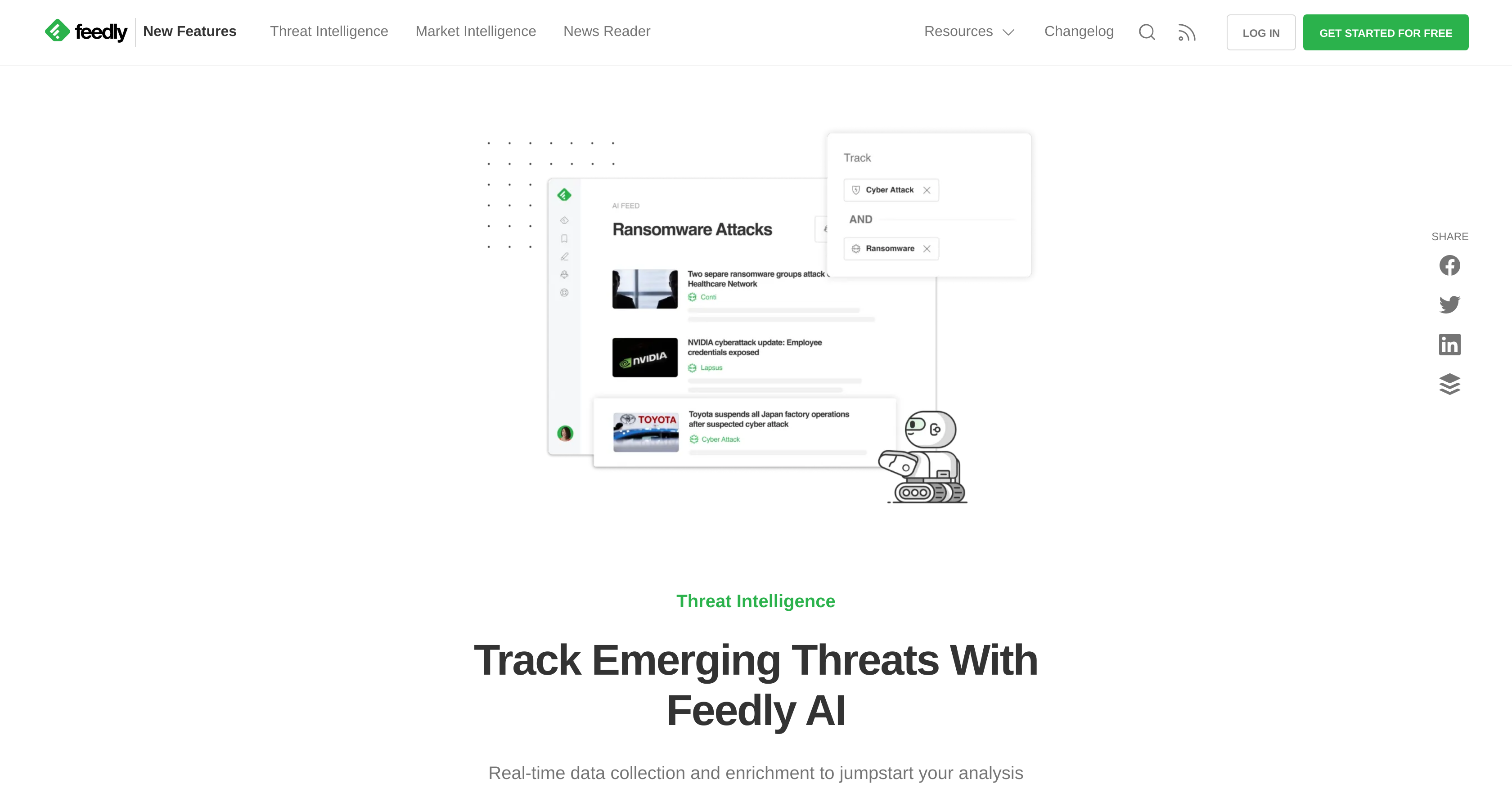The width and height of the screenshot is (1512, 788).
Task: Click the RSS feed icon
Action: 1186,32
